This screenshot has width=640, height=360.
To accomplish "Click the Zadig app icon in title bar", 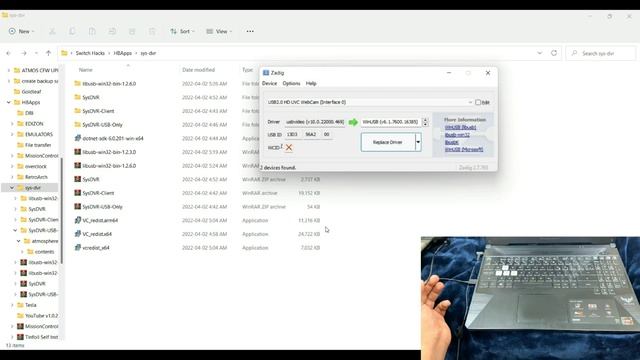I will pos(266,73).
